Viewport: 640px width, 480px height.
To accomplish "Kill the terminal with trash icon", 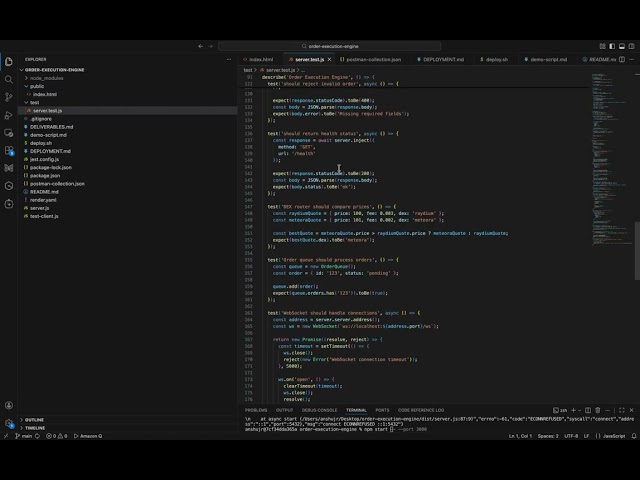I will click(x=598, y=410).
